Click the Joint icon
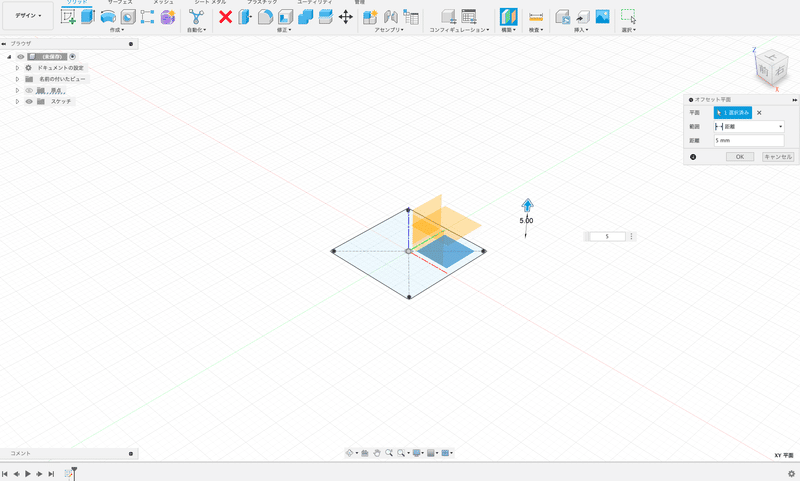This screenshot has width=800, height=481. [391, 17]
